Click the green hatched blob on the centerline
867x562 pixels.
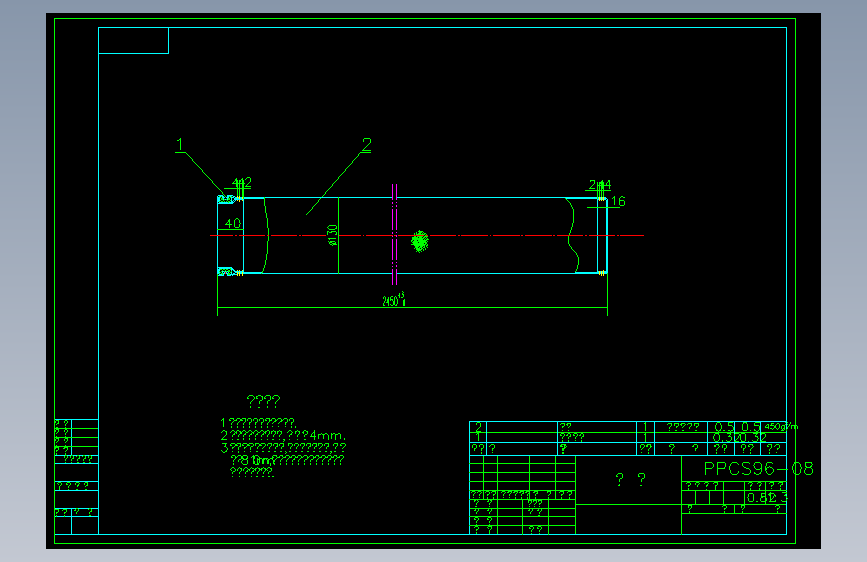(420, 242)
